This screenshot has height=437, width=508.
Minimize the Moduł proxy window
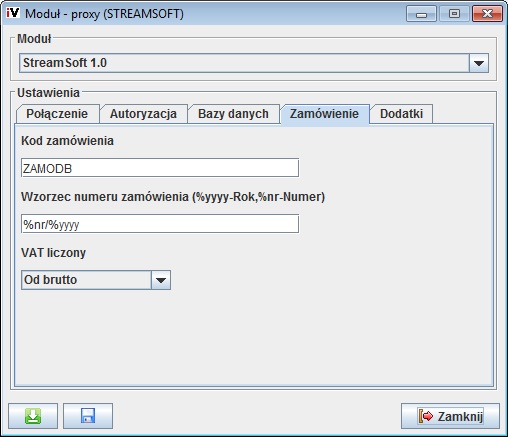point(421,14)
